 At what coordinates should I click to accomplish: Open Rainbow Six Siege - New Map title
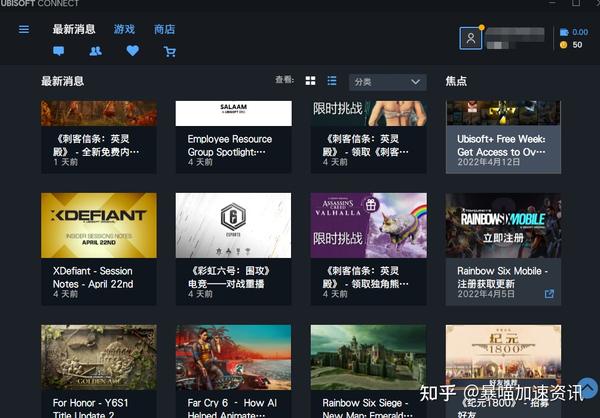tap(367, 408)
